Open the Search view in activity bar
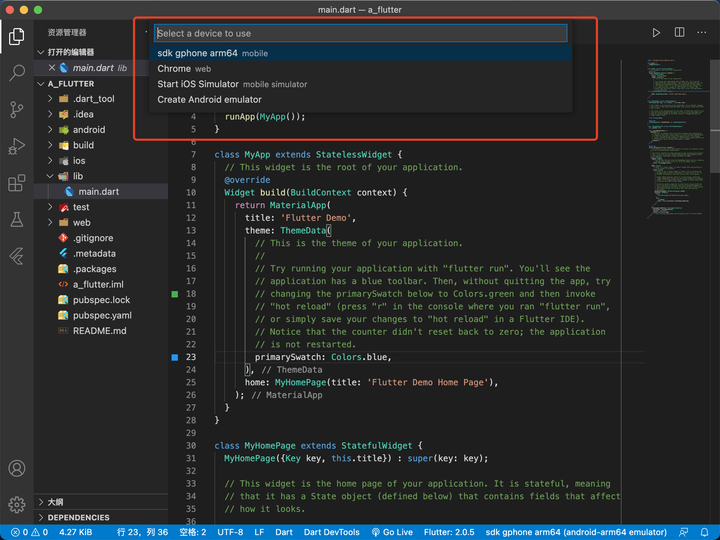 tap(17, 73)
